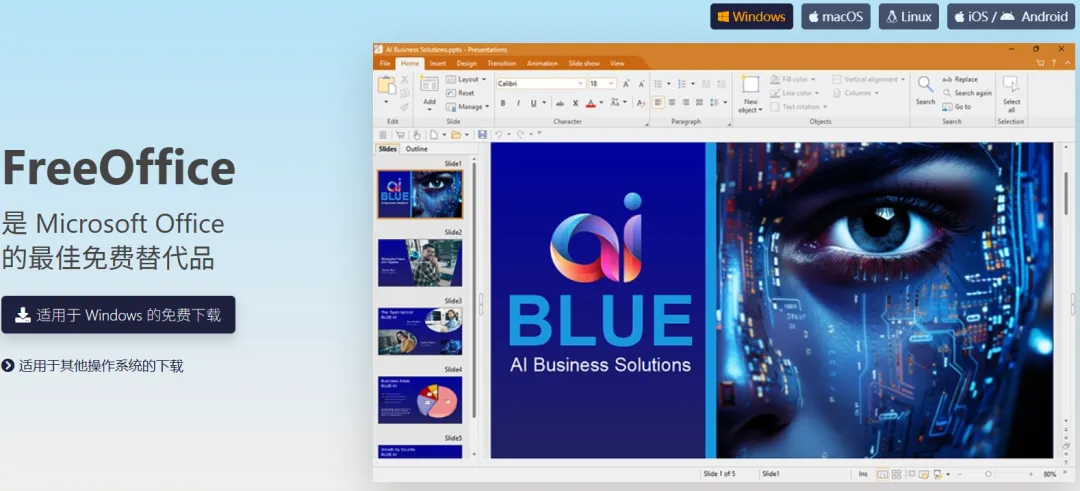Click the Open folder icon in quick toolbar
This screenshot has width=1080, height=491.
click(x=456, y=135)
